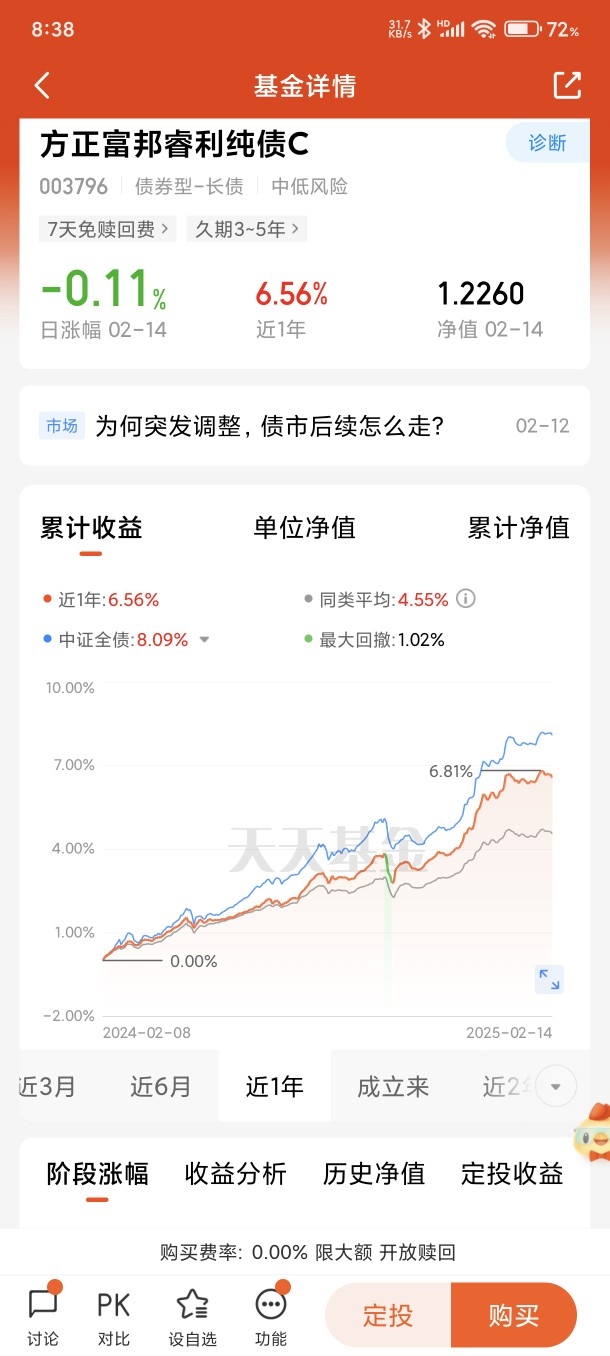Expand the 中证全债 benchmark dropdown arrow
Screen dimensions: 610x1356
point(205,640)
